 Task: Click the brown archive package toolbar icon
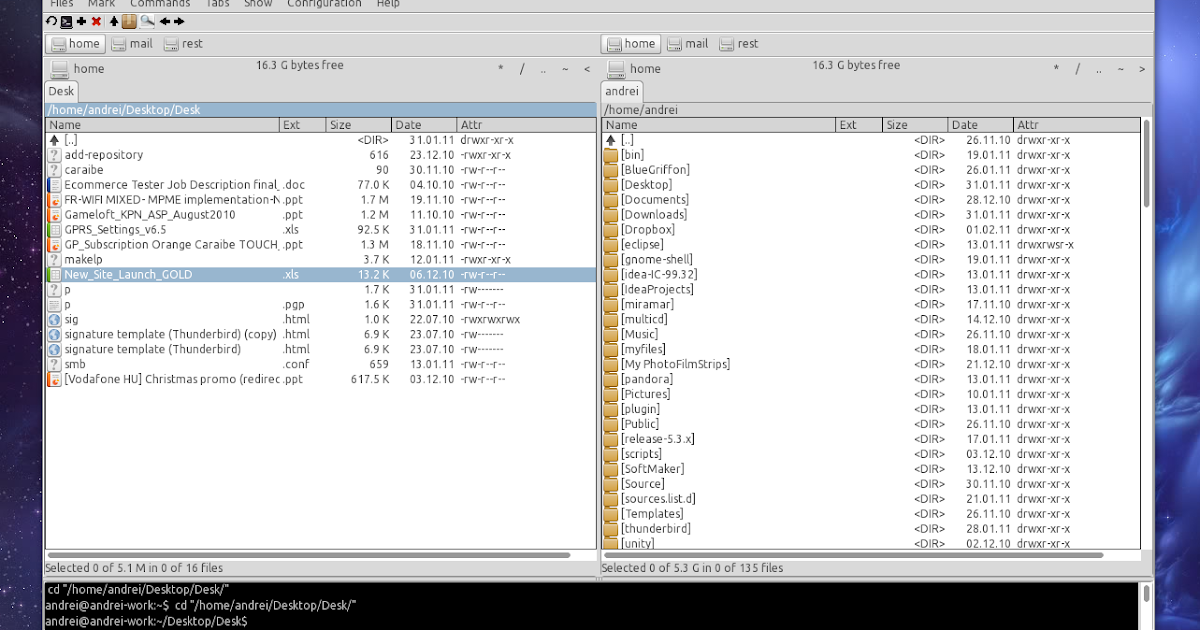(x=128, y=21)
